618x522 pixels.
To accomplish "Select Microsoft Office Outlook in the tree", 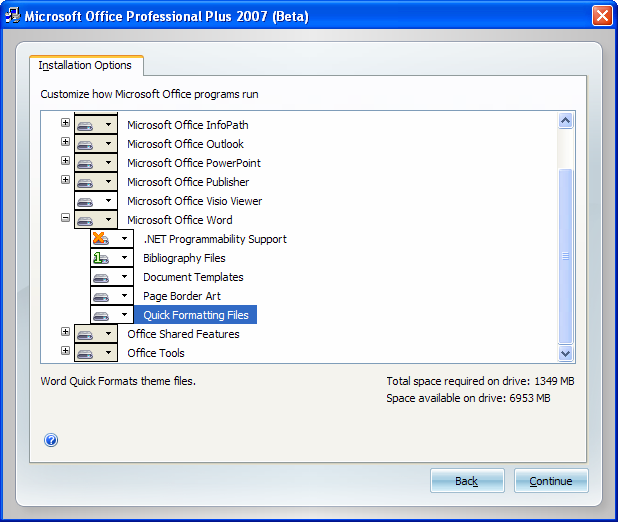I will [x=185, y=144].
